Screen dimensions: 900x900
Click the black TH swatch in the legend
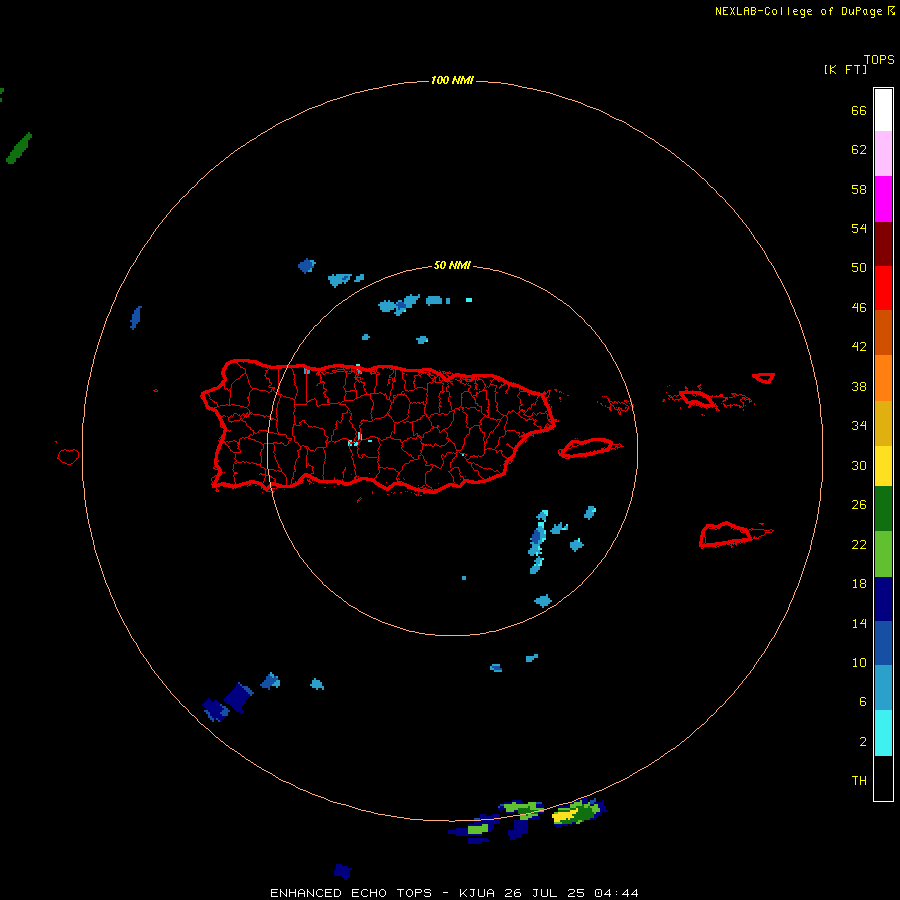pos(883,778)
